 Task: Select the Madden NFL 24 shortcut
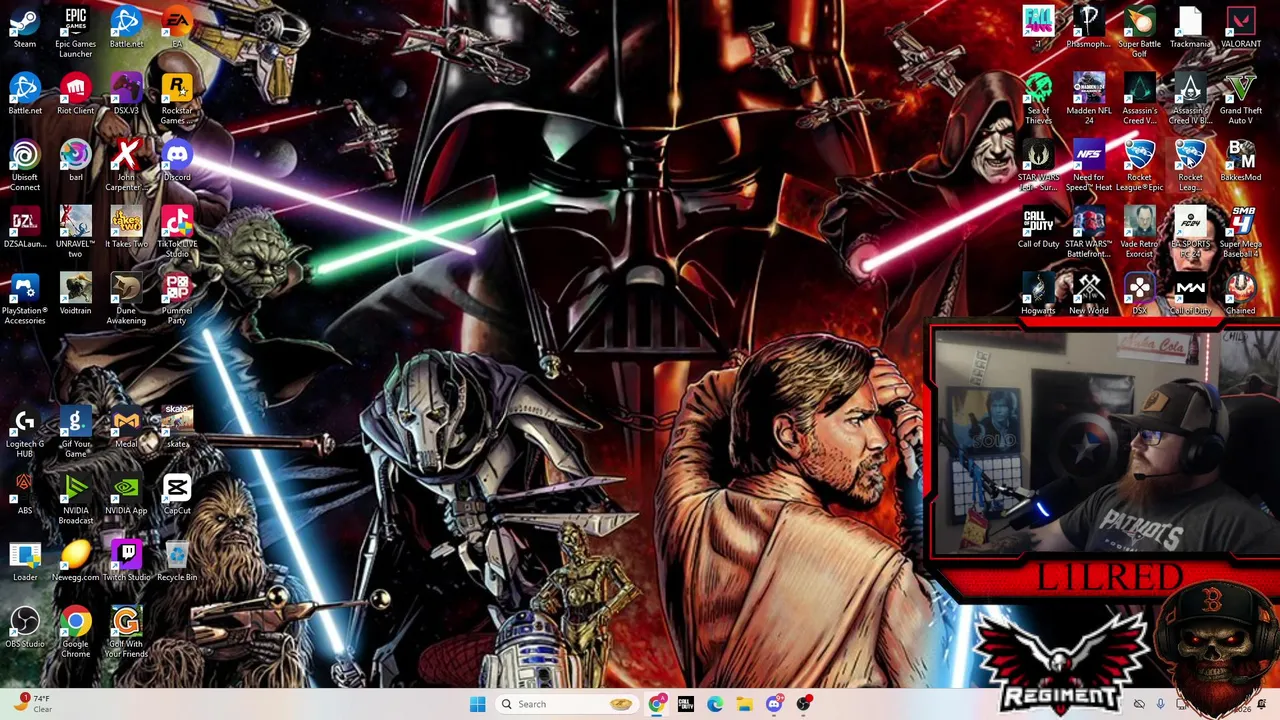1089,99
